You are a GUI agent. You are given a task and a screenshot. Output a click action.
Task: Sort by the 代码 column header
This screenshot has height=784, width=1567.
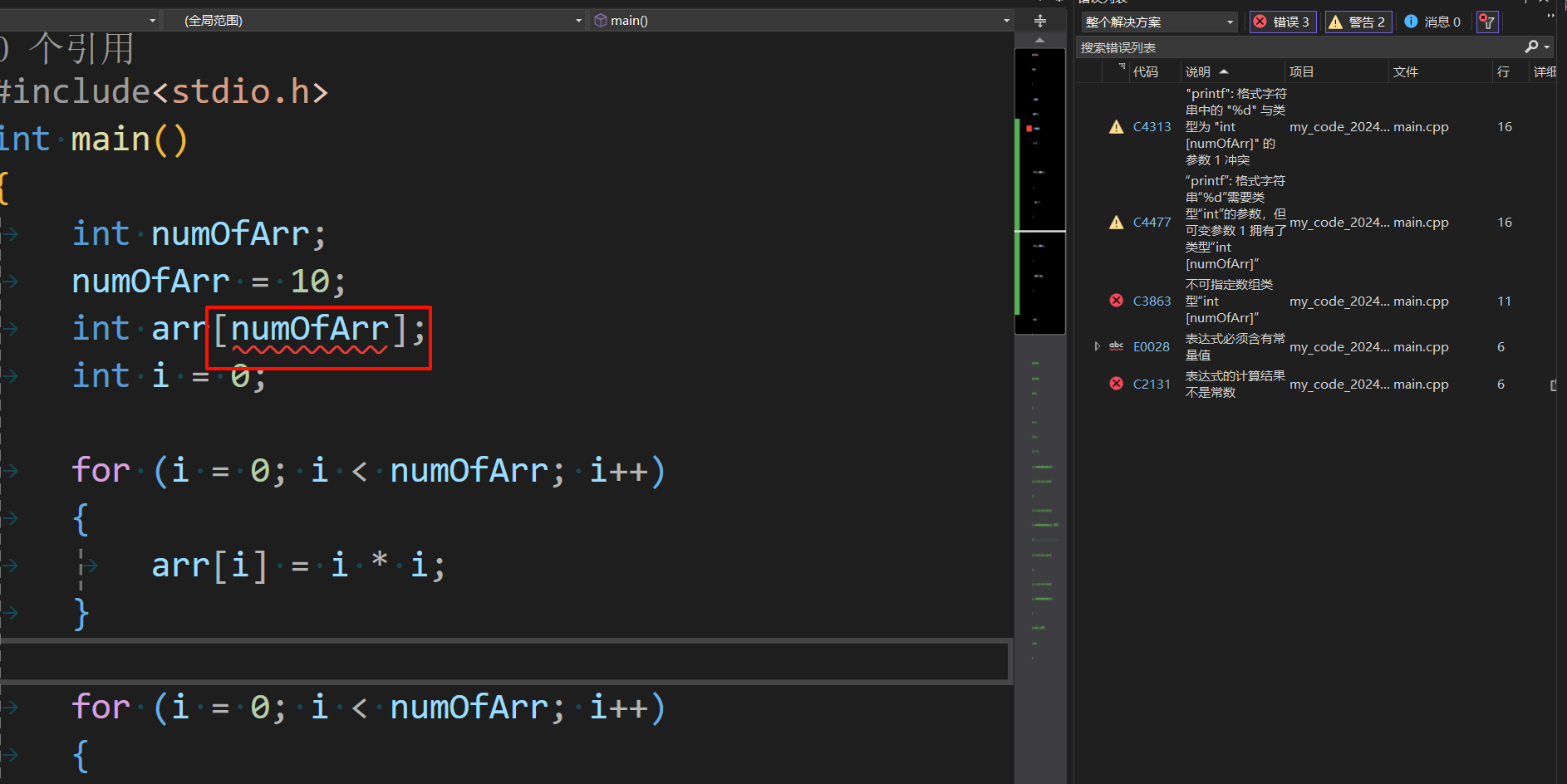point(1145,72)
